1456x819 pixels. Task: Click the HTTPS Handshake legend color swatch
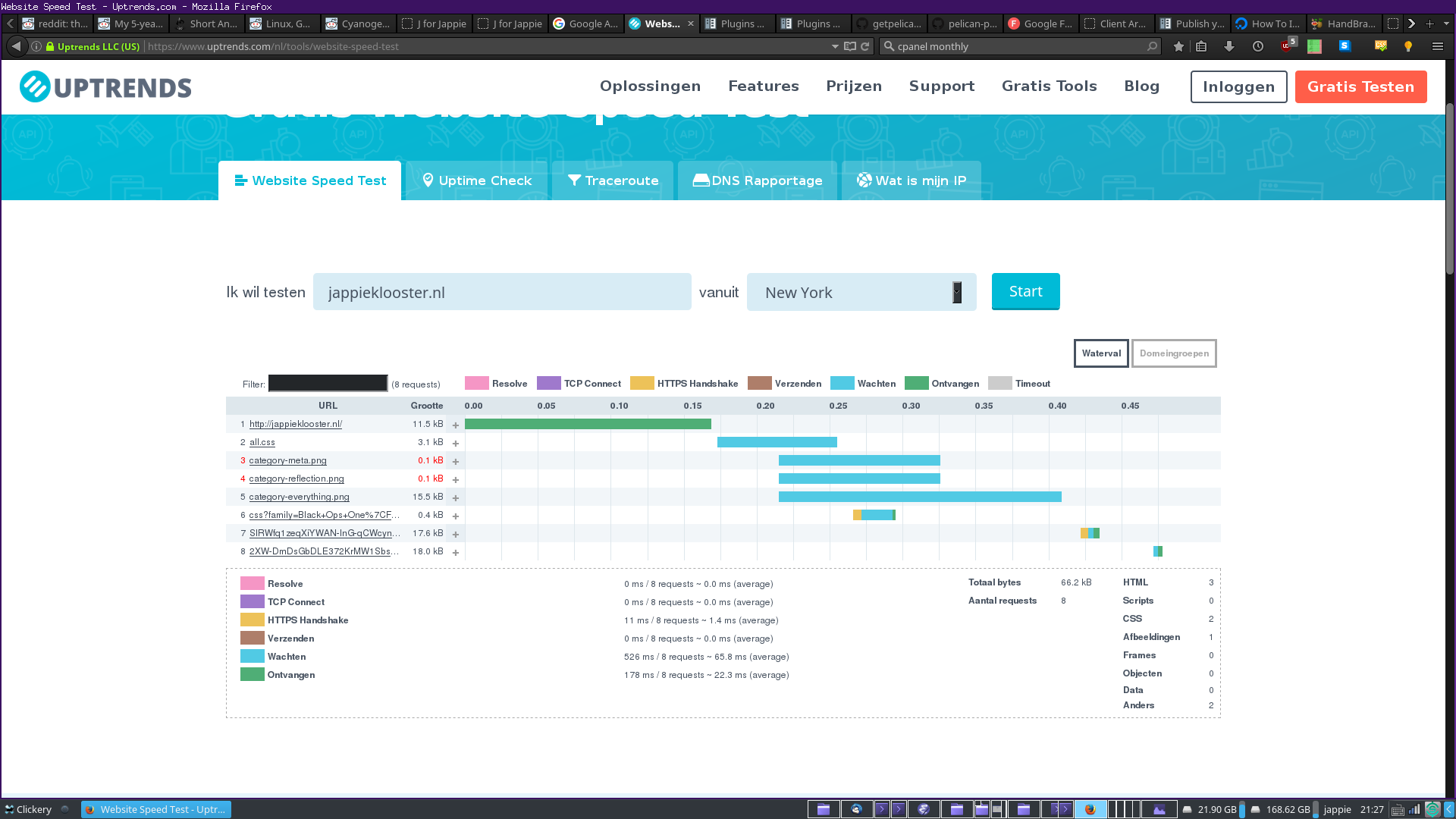(x=642, y=384)
